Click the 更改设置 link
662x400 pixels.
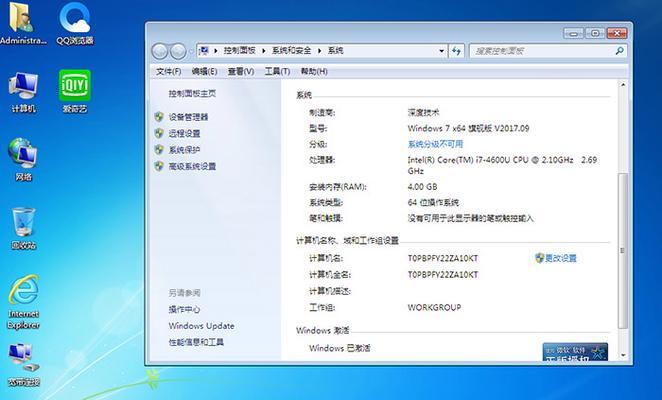pos(561,258)
